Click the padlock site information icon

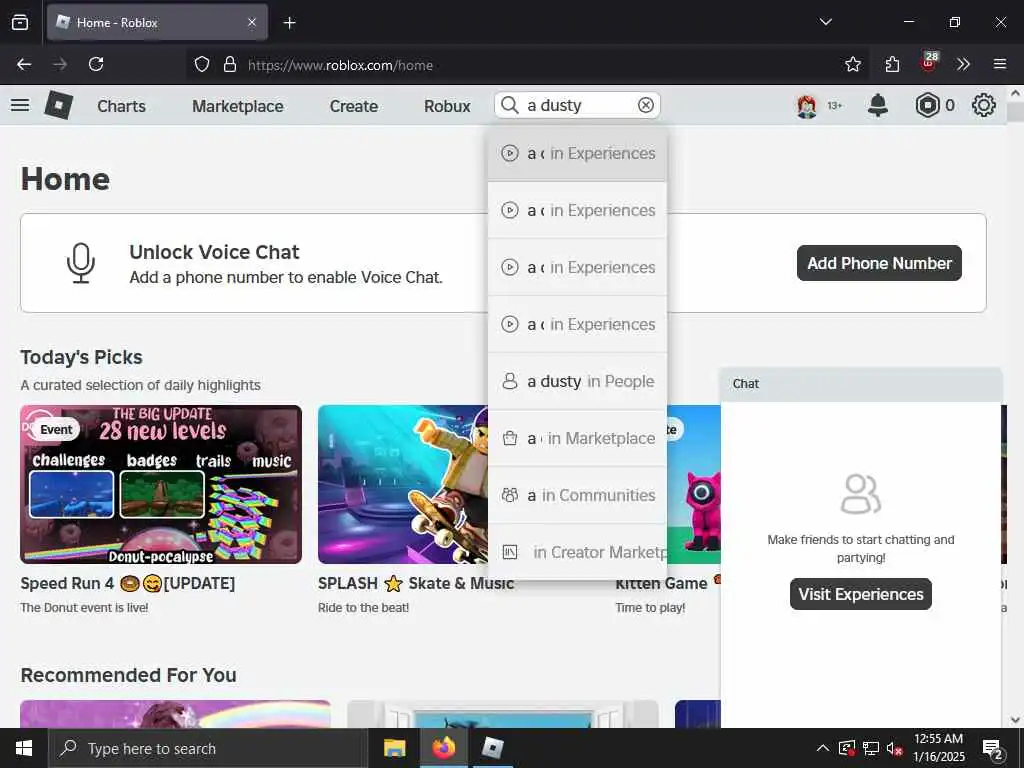[229, 64]
